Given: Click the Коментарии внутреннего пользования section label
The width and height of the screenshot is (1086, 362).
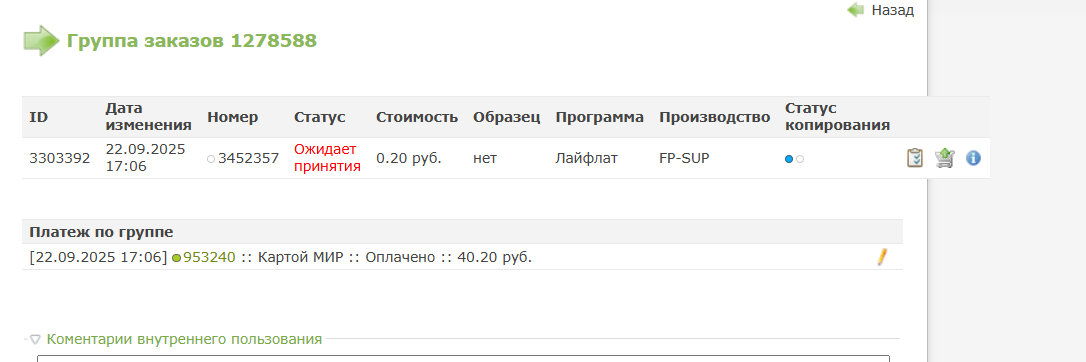Looking at the screenshot, I should [x=184, y=339].
